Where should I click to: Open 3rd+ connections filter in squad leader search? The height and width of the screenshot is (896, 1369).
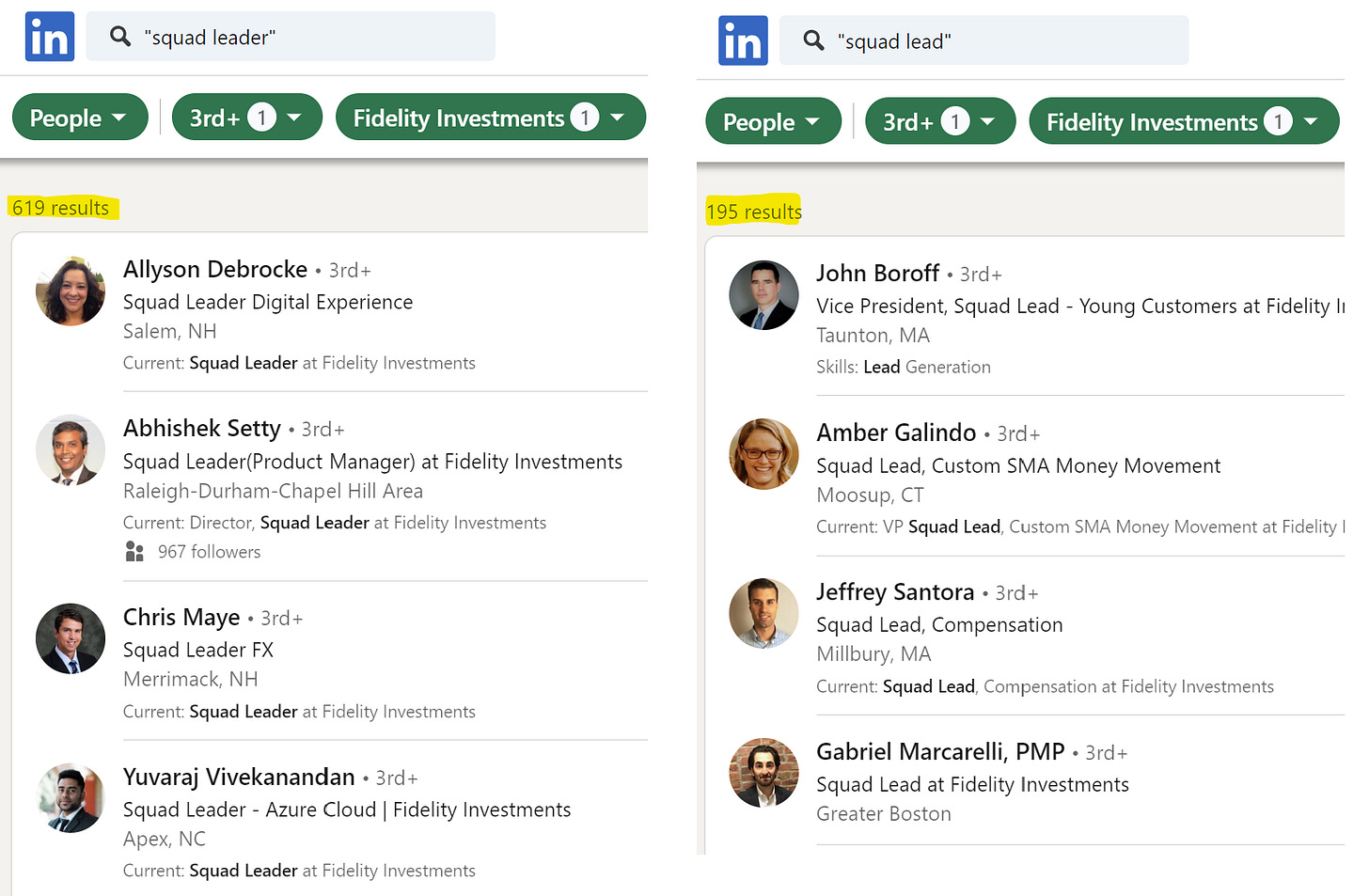[247, 118]
